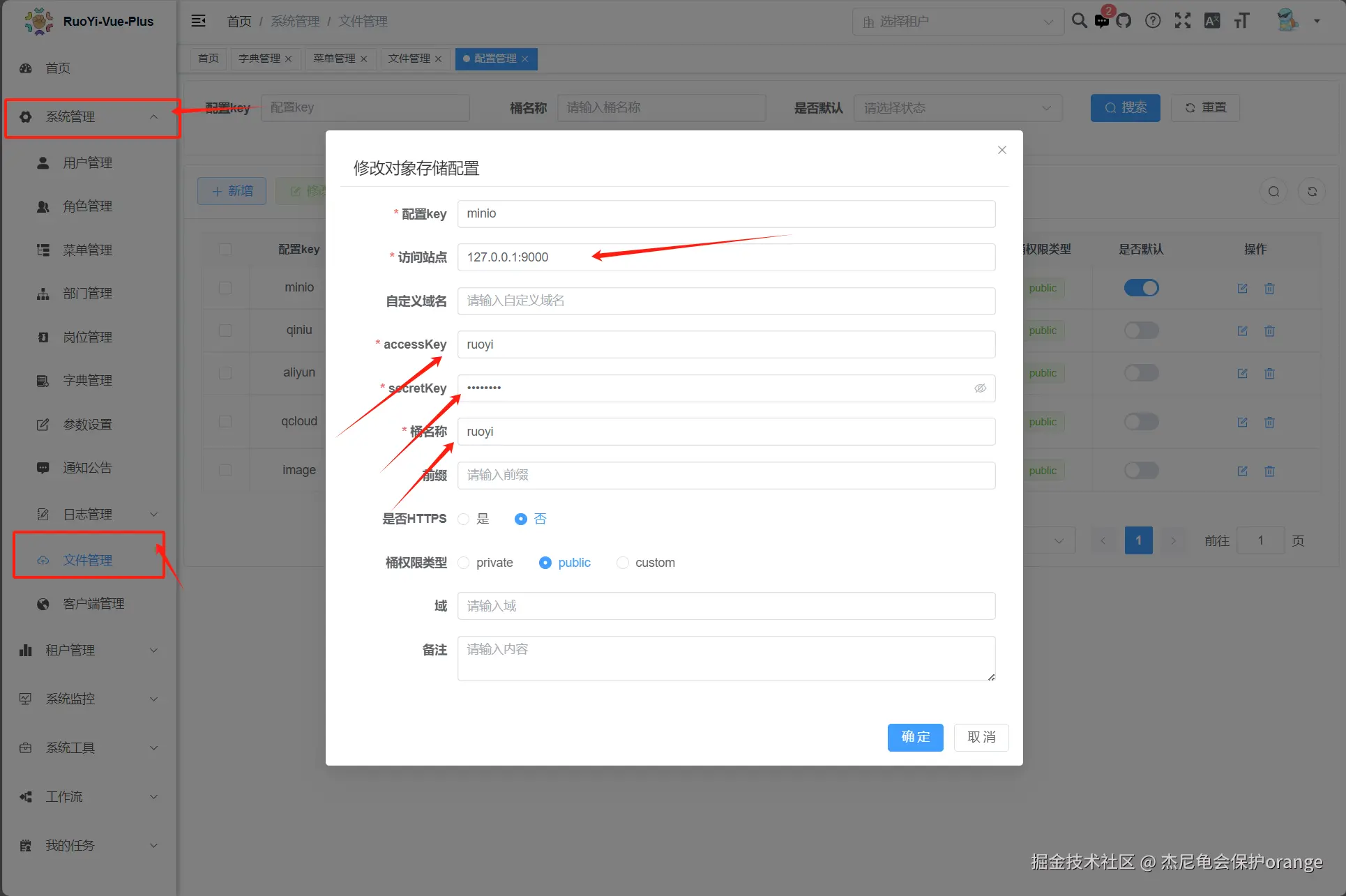Click the GitHub icon in header

click(1124, 21)
